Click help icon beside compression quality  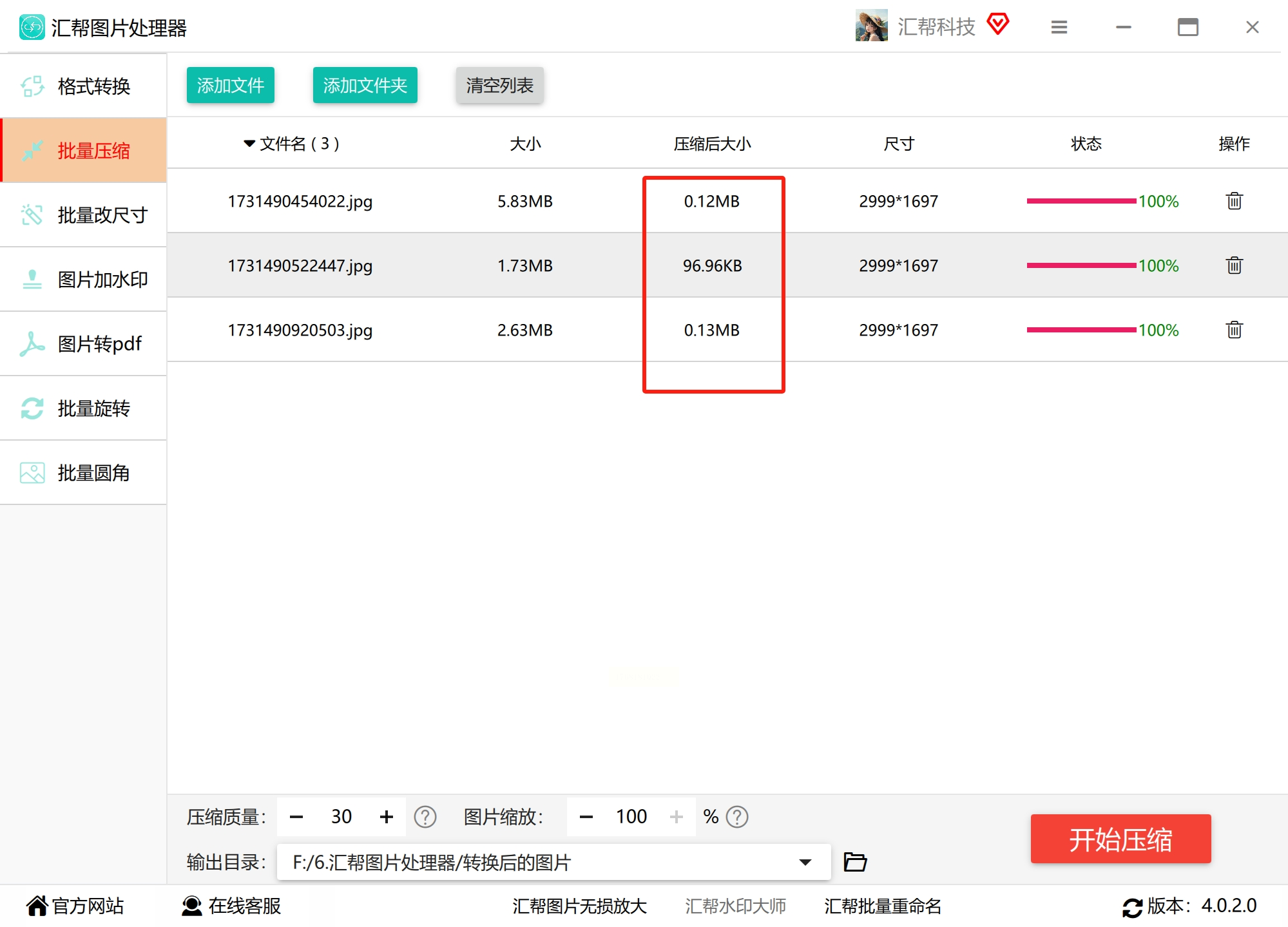(425, 817)
